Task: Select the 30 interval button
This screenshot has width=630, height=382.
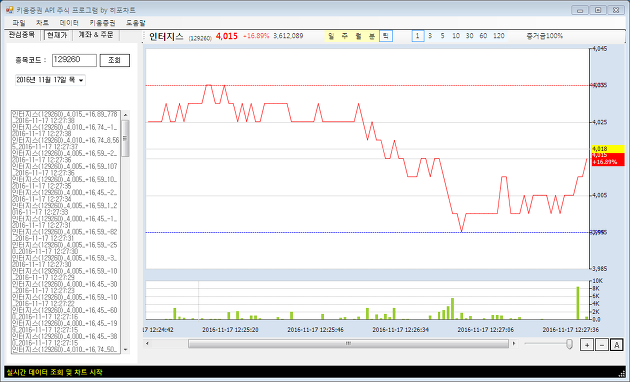Action: pos(470,36)
